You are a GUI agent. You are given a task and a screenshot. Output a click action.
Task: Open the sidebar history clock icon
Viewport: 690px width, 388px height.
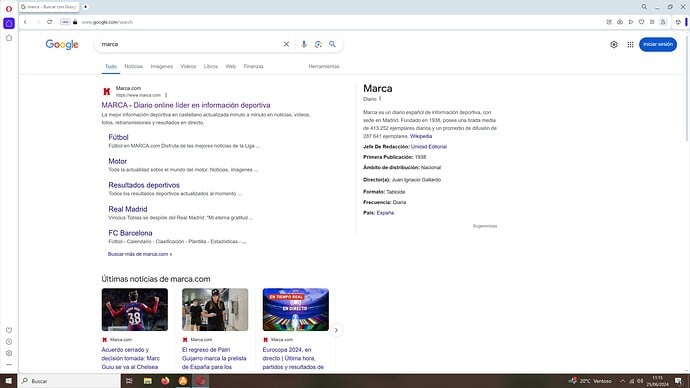(x=9, y=342)
